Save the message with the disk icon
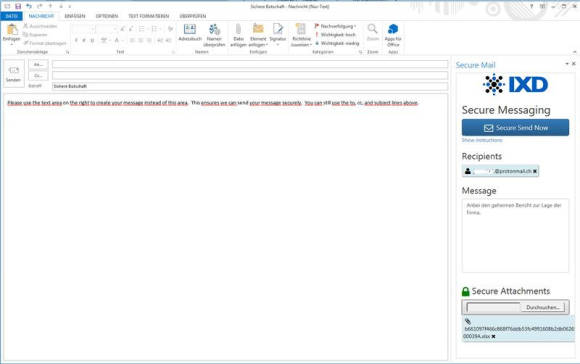580x364 pixels. click(x=18, y=6)
